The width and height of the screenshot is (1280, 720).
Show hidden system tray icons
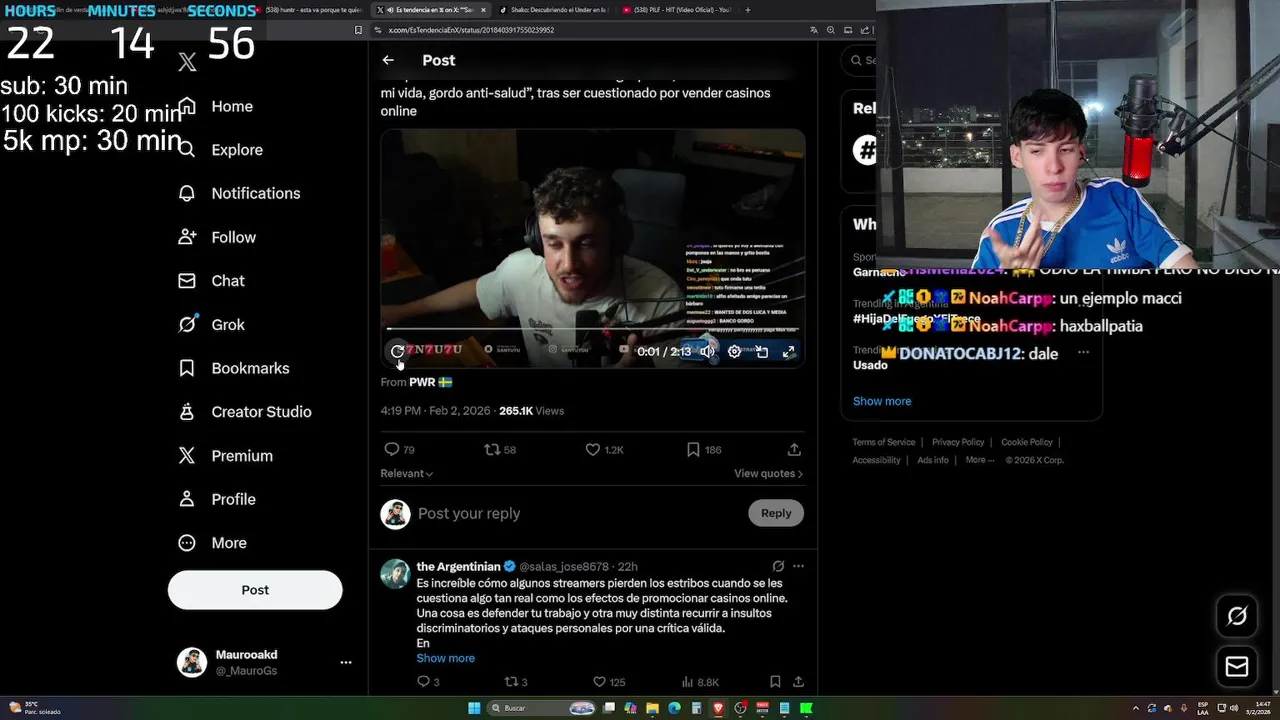[x=1135, y=708]
